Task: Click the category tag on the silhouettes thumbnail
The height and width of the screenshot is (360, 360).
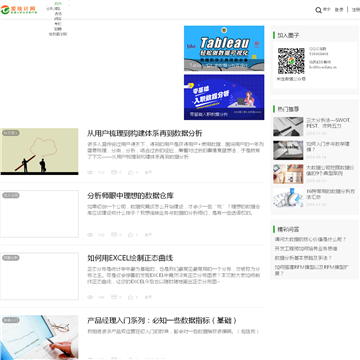Action: [11, 133]
